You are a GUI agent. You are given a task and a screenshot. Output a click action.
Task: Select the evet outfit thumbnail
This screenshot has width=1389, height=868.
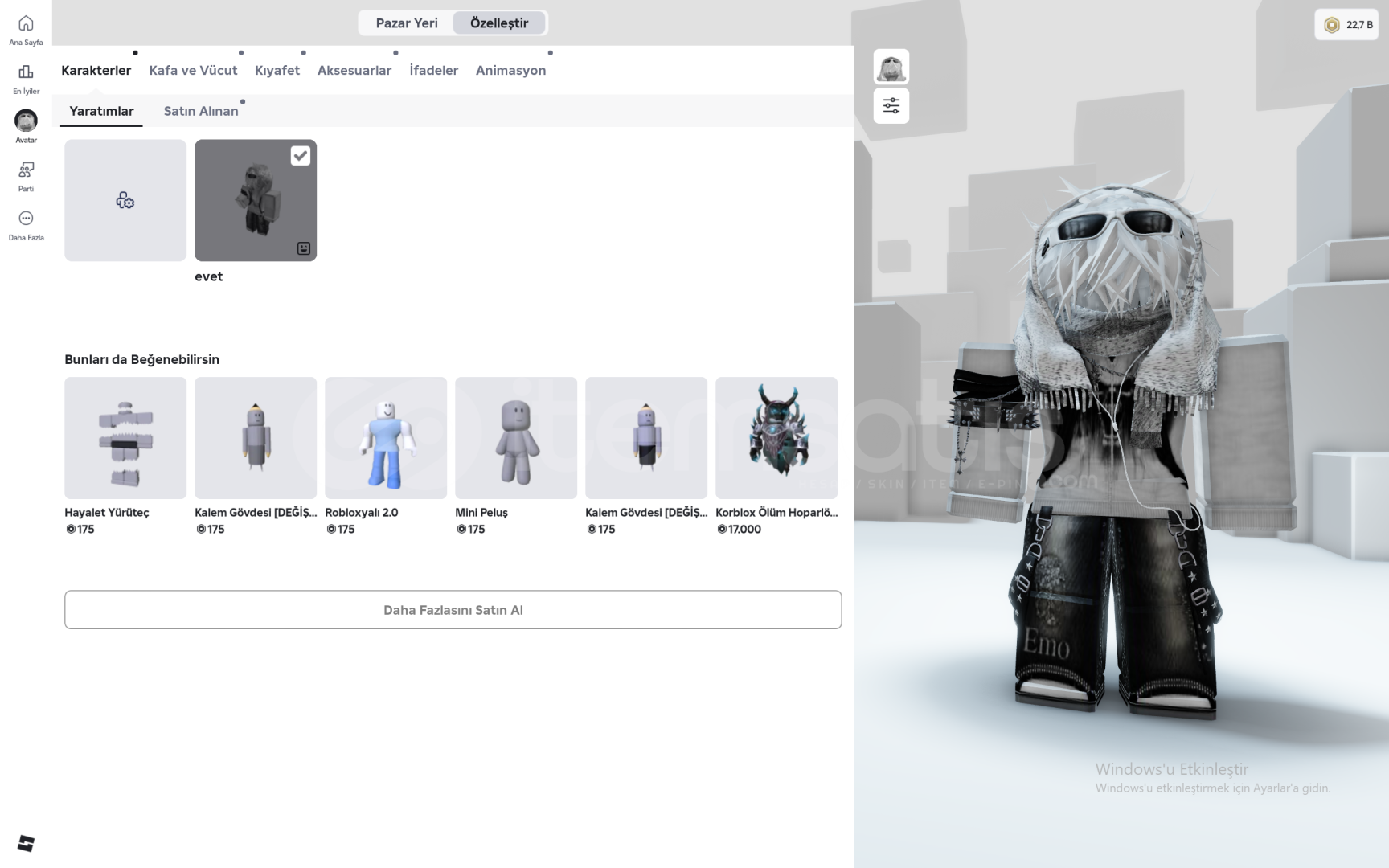[256, 200]
